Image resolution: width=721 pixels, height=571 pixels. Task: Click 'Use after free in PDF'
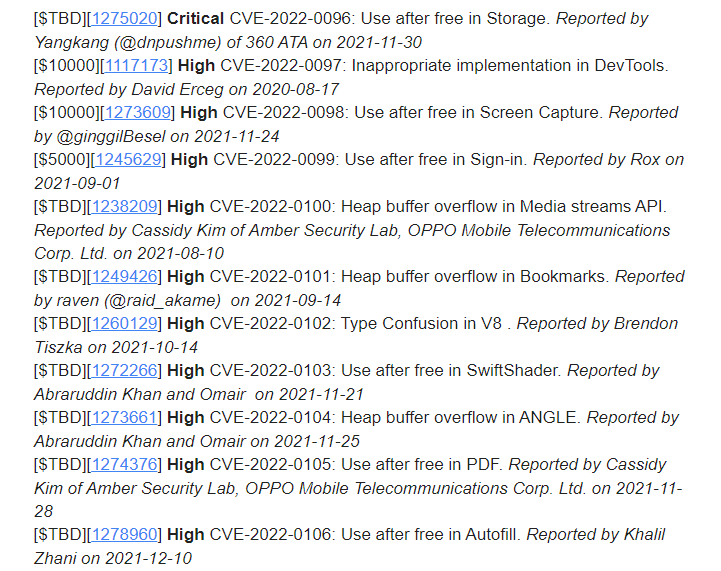point(420,464)
